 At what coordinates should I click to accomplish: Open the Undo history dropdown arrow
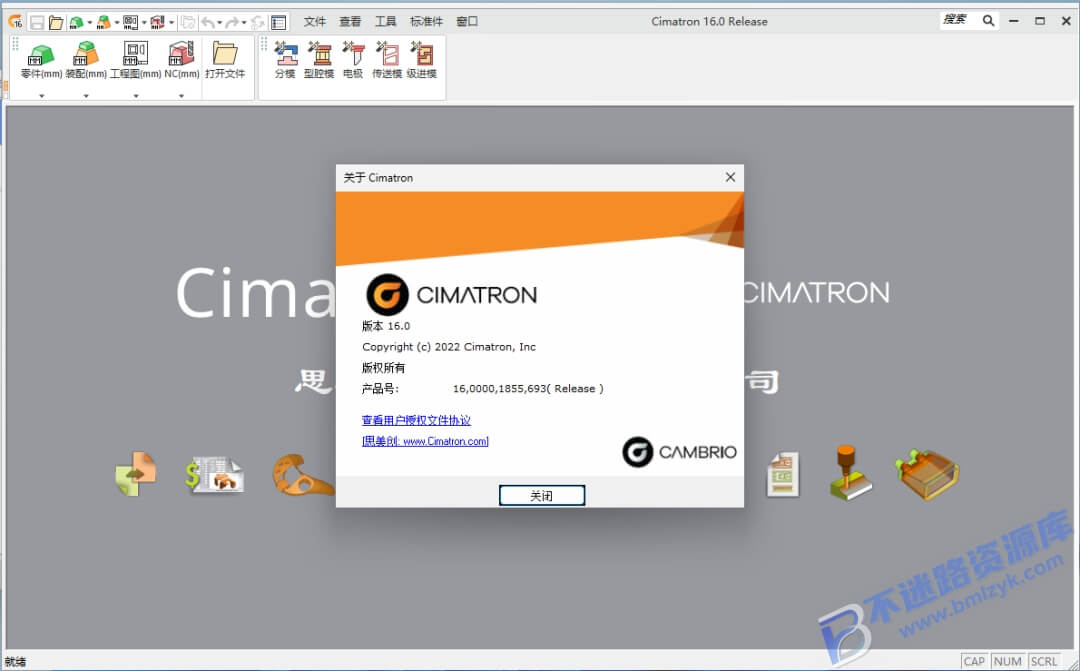click(x=219, y=23)
